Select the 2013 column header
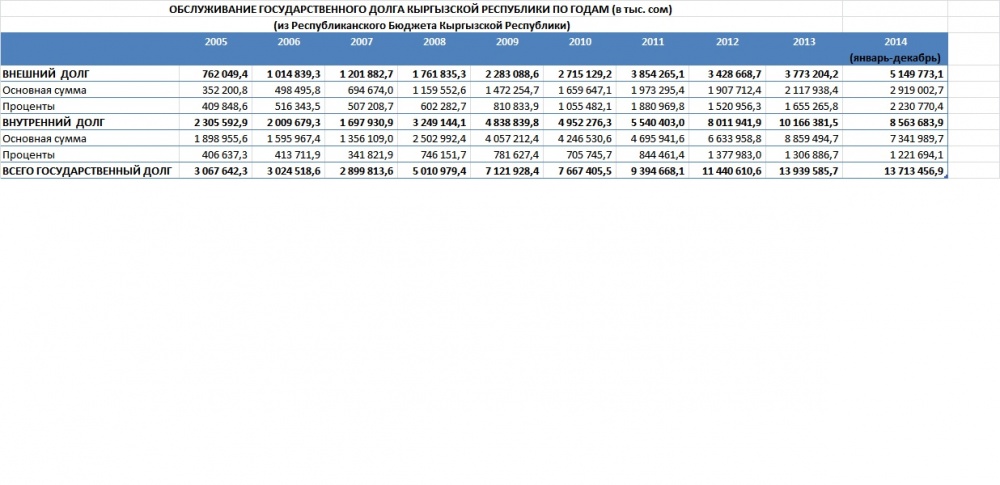This screenshot has height=485, width=1000. click(804, 42)
